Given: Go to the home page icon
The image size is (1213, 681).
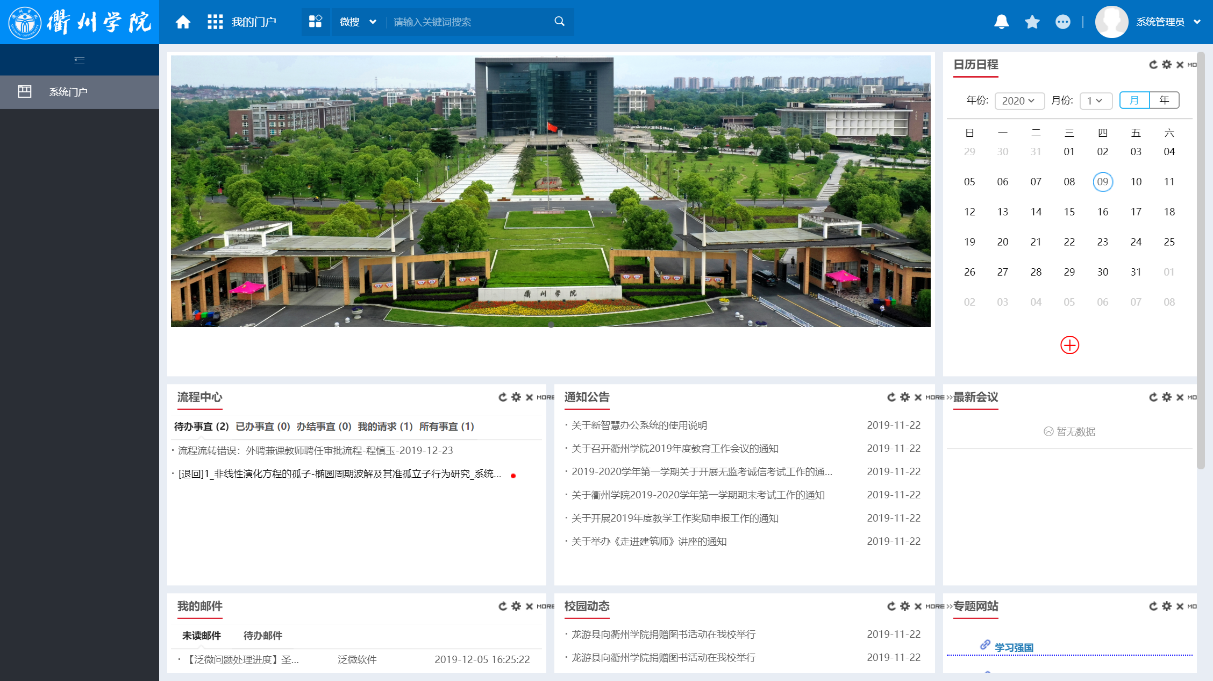Looking at the screenshot, I should [x=182, y=22].
